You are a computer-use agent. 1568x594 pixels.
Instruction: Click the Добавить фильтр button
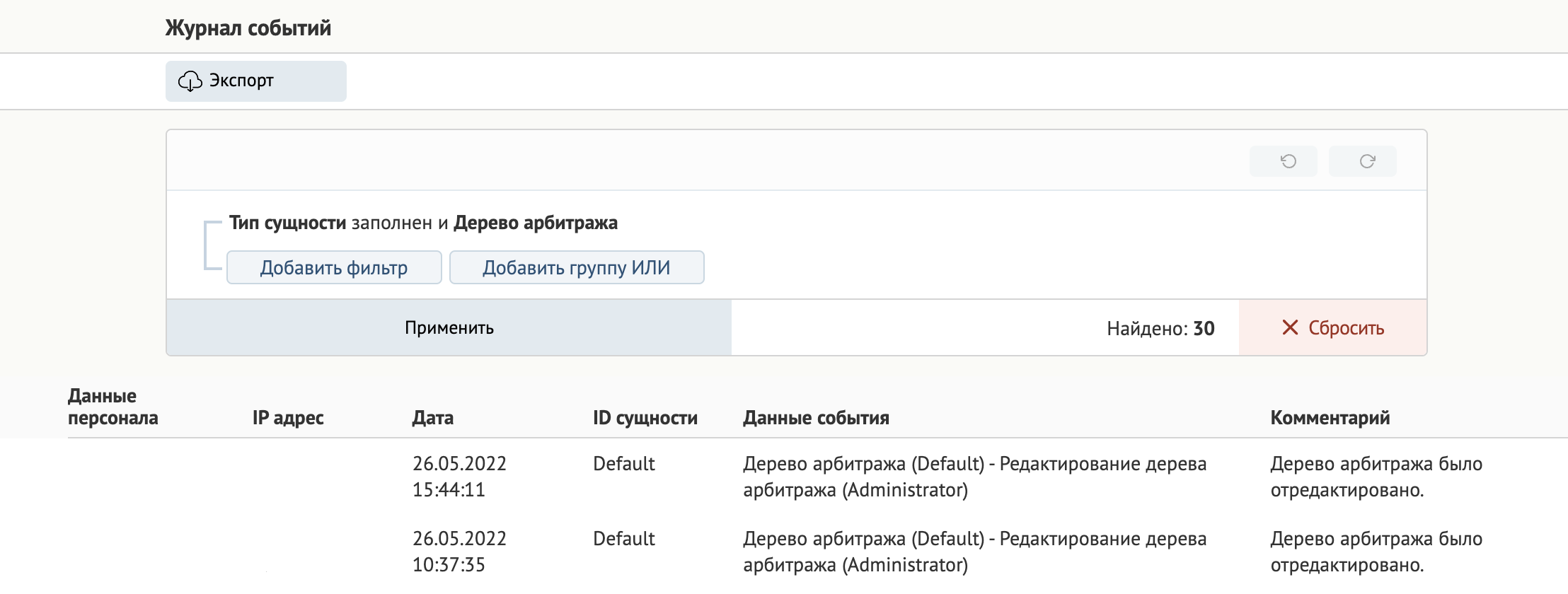pos(334,267)
